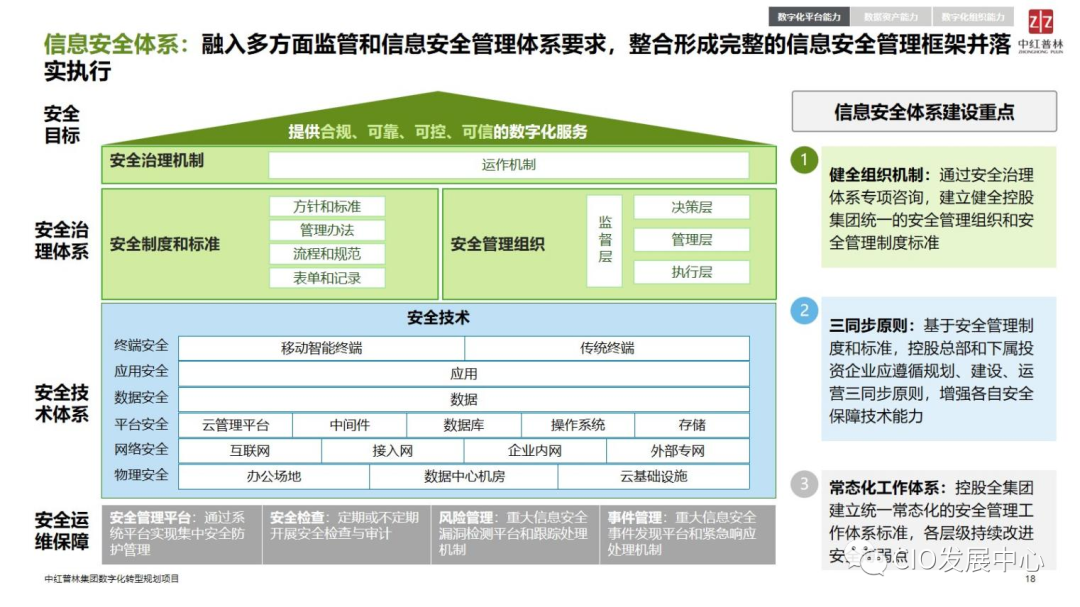Click the 安全检查 gray card
The width and height of the screenshot is (1080, 607).
click(x=346, y=535)
